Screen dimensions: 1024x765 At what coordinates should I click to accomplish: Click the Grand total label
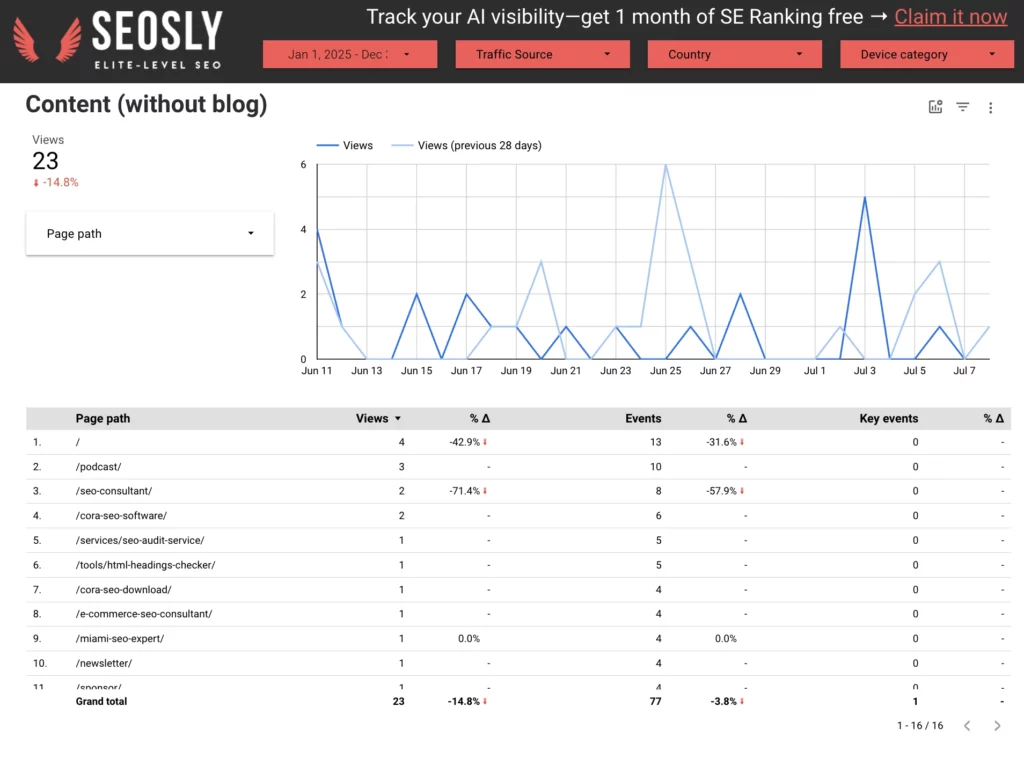[x=101, y=701]
